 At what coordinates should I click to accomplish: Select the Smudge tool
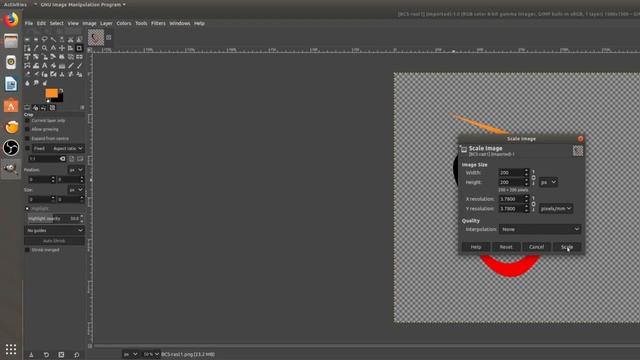[x=36, y=83]
